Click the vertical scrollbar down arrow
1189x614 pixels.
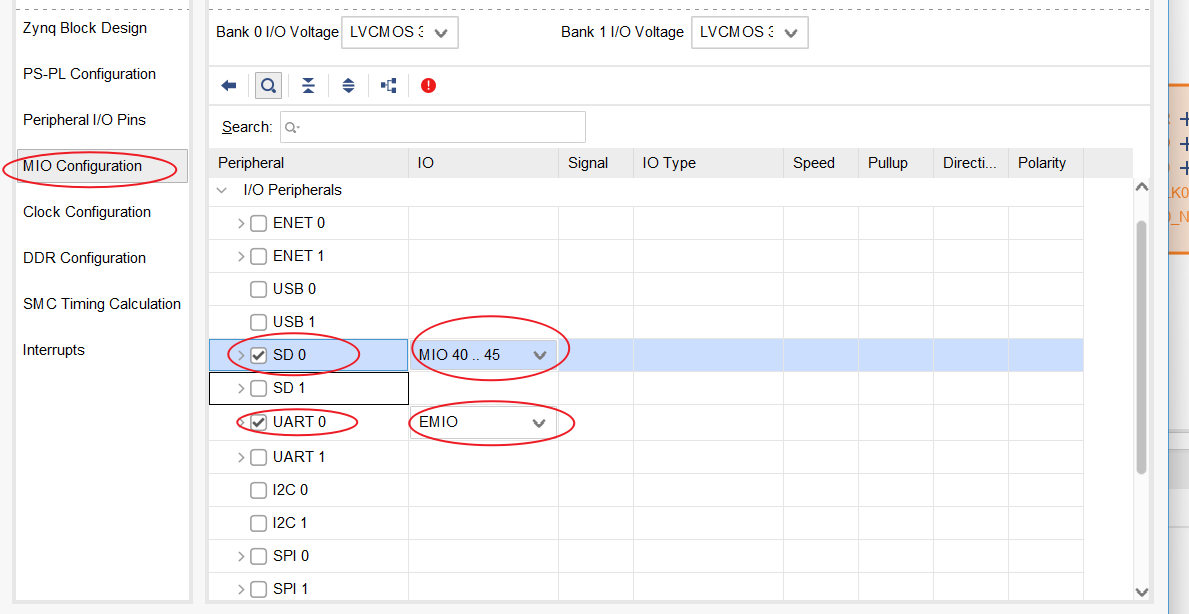tap(1142, 591)
